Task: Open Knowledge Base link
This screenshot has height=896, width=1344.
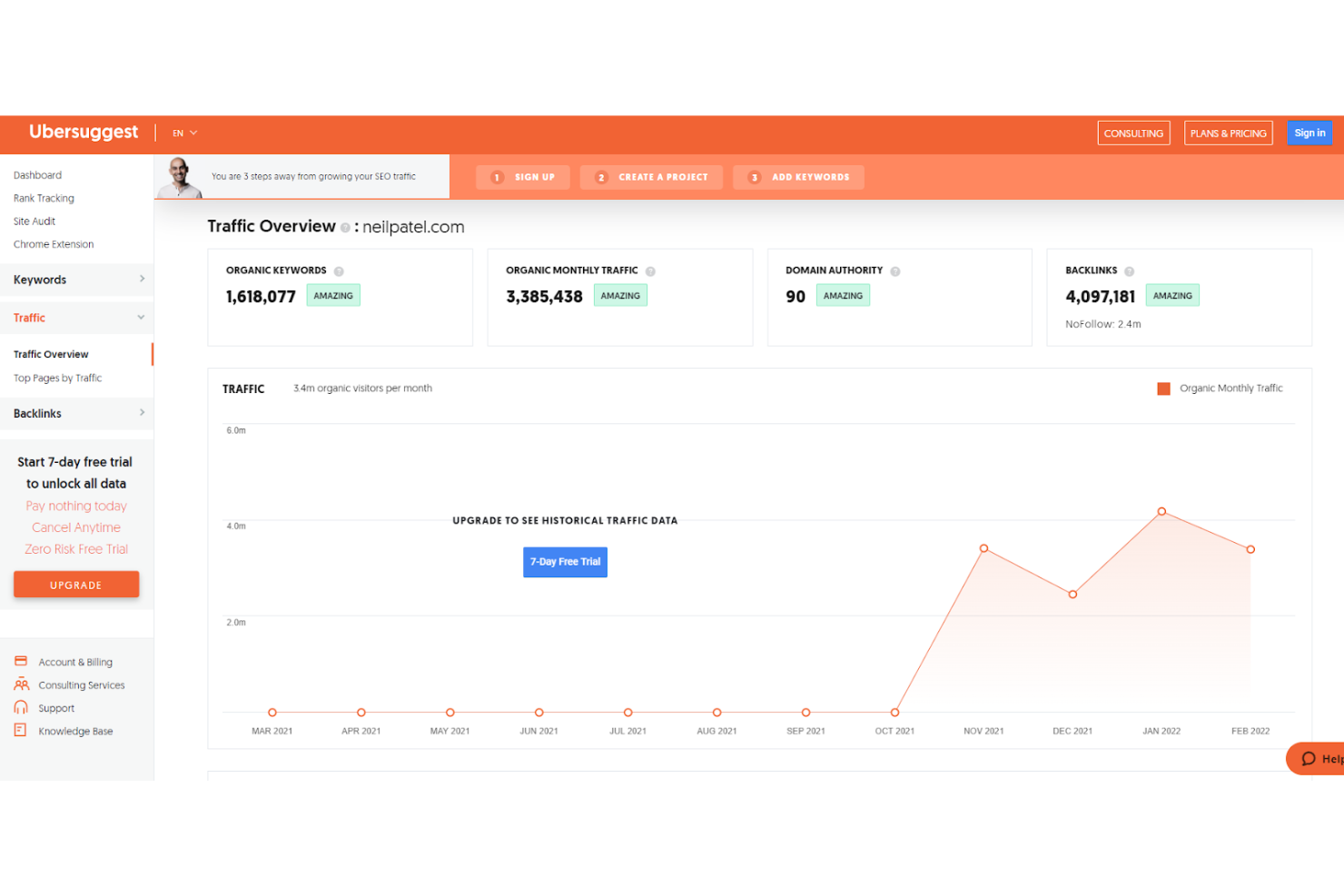Action: 75,732
